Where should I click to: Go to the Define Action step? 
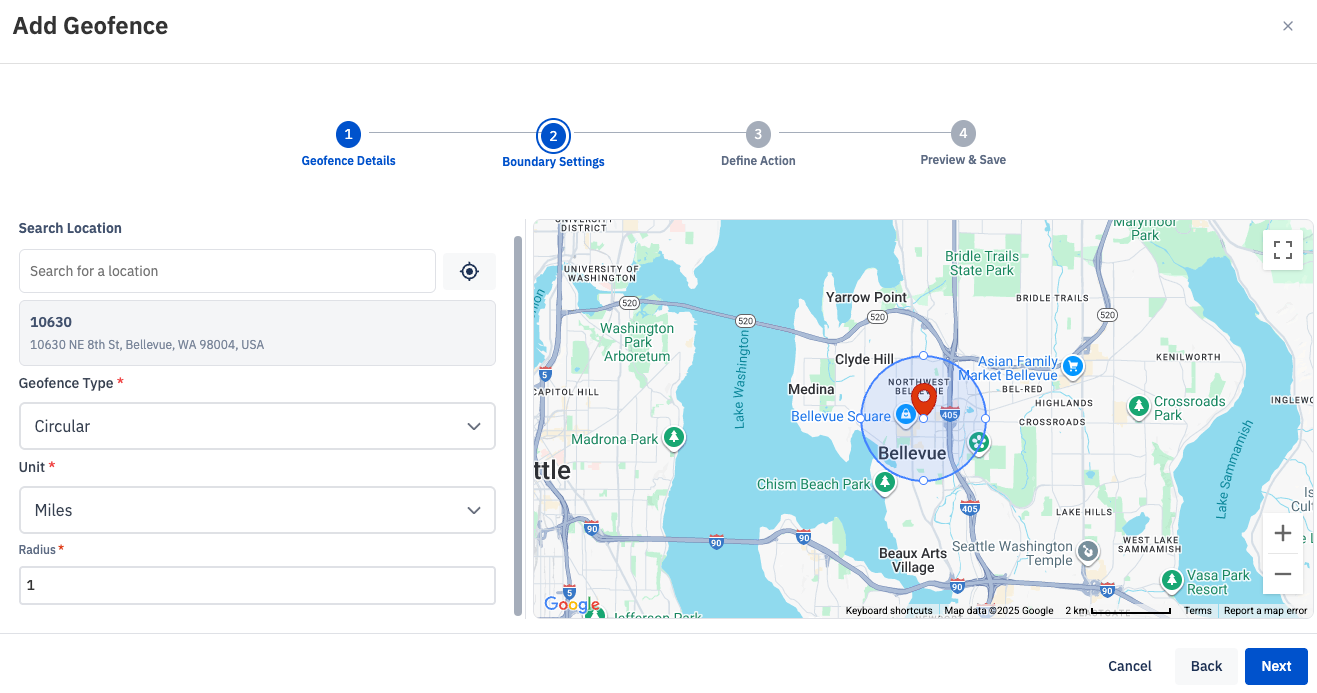point(757,133)
